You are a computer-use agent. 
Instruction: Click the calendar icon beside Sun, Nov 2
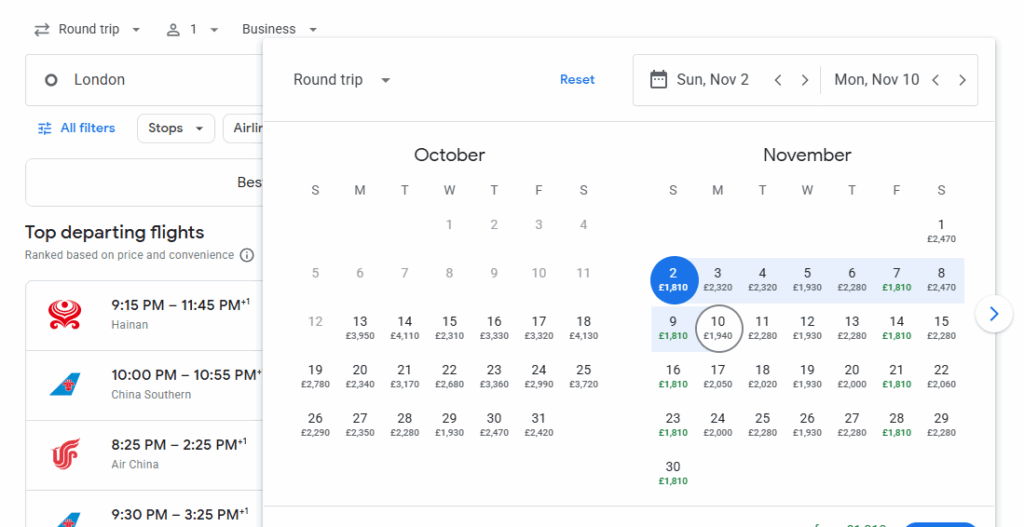point(658,80)
